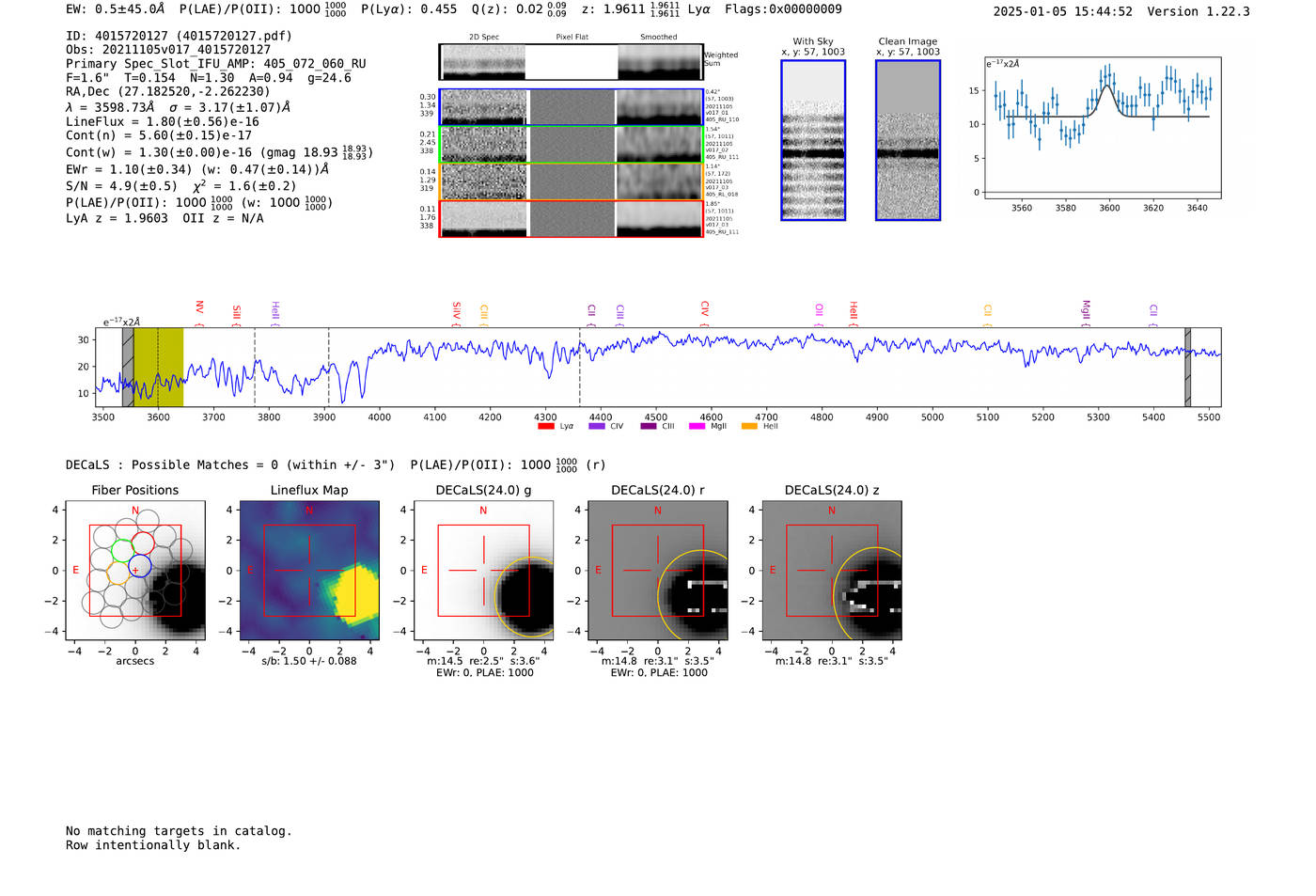Open the DECaLS r-band cutout
Screen dimensions: 1316x896
658,571
